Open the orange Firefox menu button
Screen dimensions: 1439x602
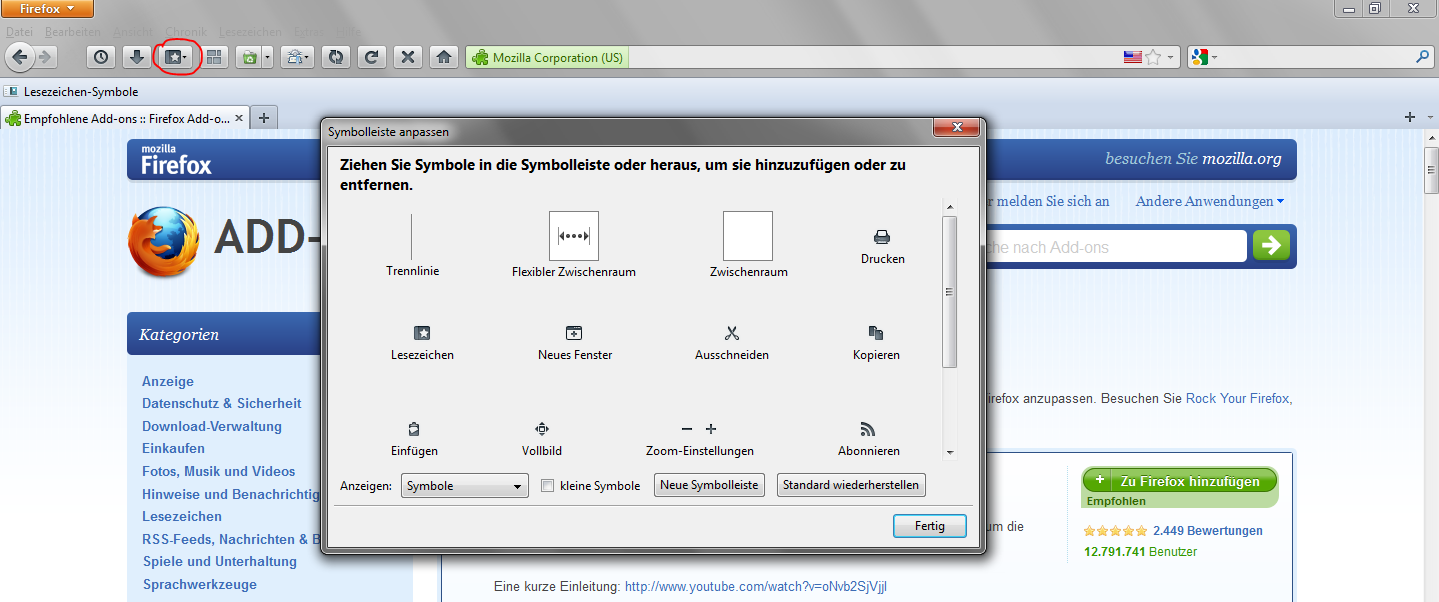(48, 9)
